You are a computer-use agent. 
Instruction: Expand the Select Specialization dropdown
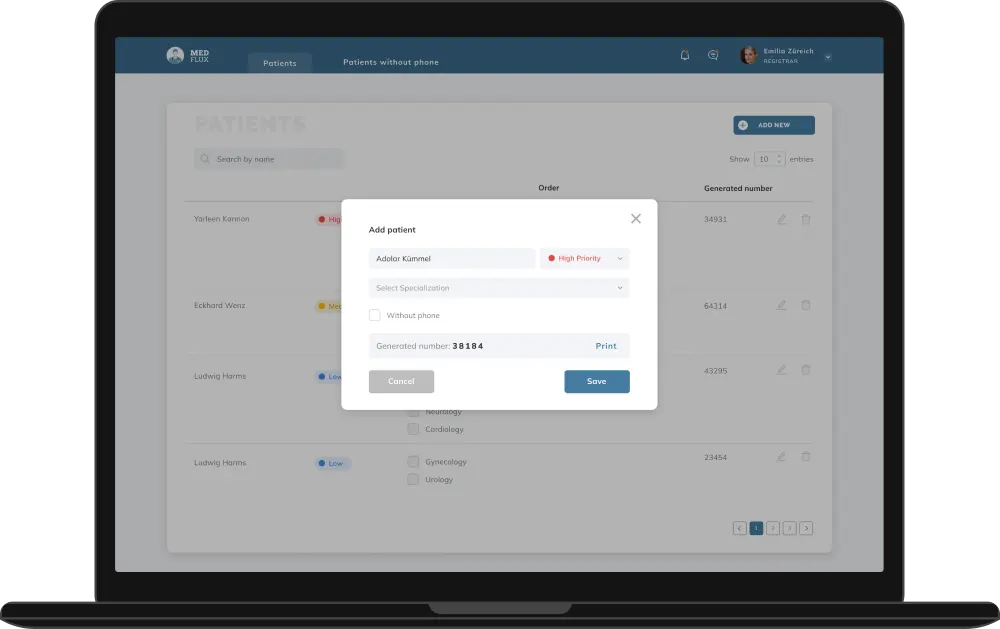pyautogui.click(x=499, y=288)
